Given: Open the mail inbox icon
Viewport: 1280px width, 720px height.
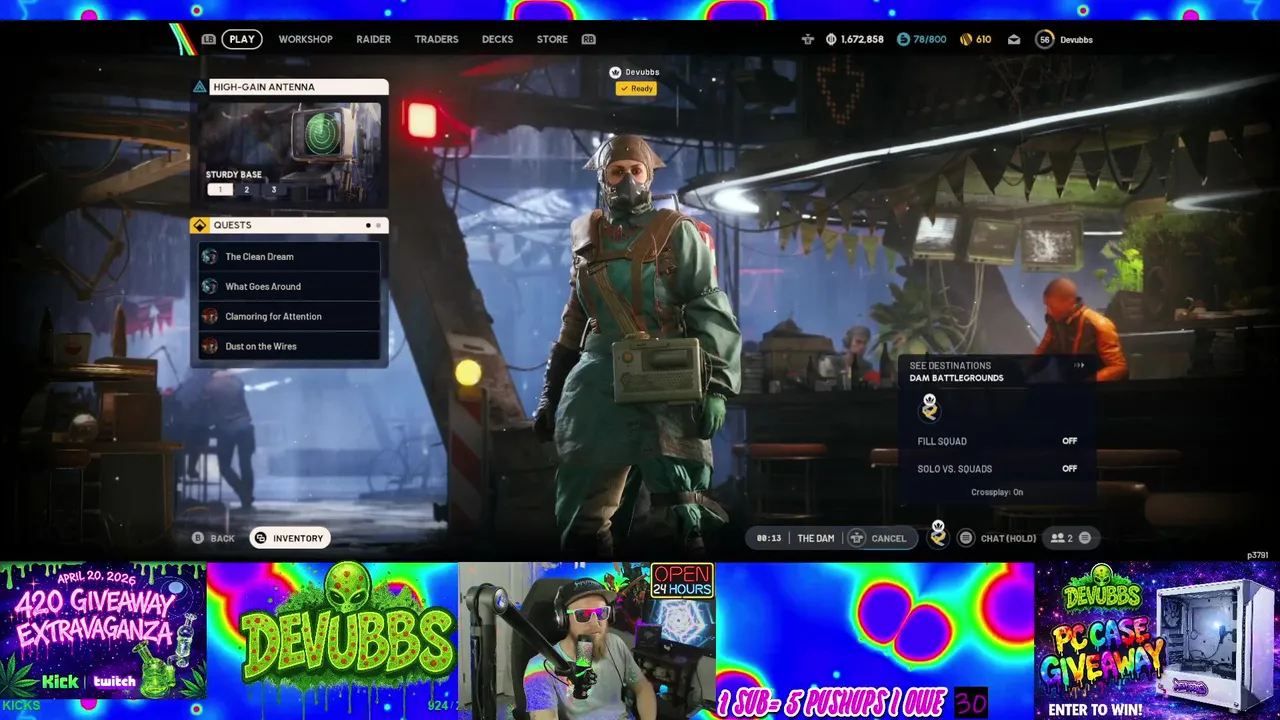Looking at the screenshot, I should pyautogui.click(x=1014, y=39).
